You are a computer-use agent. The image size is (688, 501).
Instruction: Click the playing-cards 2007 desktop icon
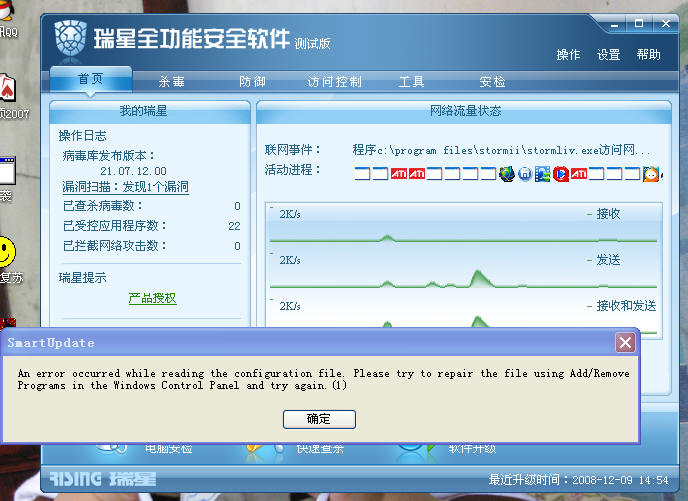pyautogui.click(x=7, y=88)
